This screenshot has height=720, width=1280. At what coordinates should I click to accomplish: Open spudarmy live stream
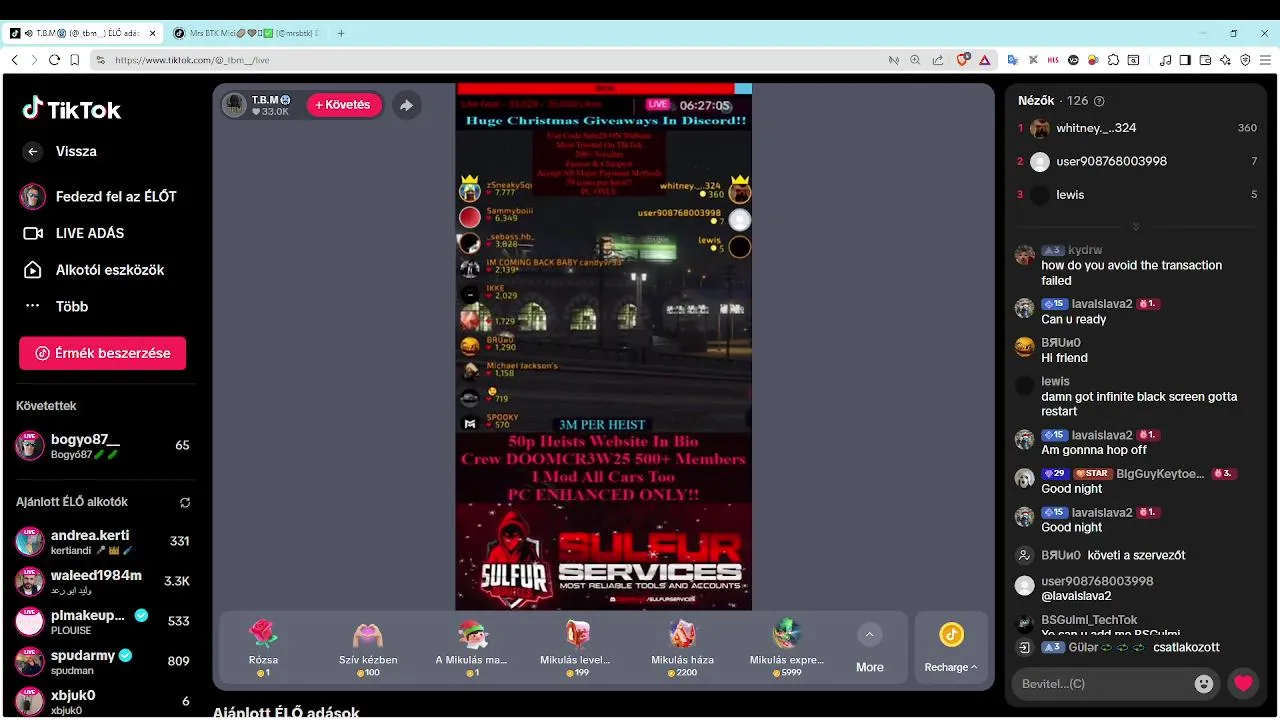(102, 661)
